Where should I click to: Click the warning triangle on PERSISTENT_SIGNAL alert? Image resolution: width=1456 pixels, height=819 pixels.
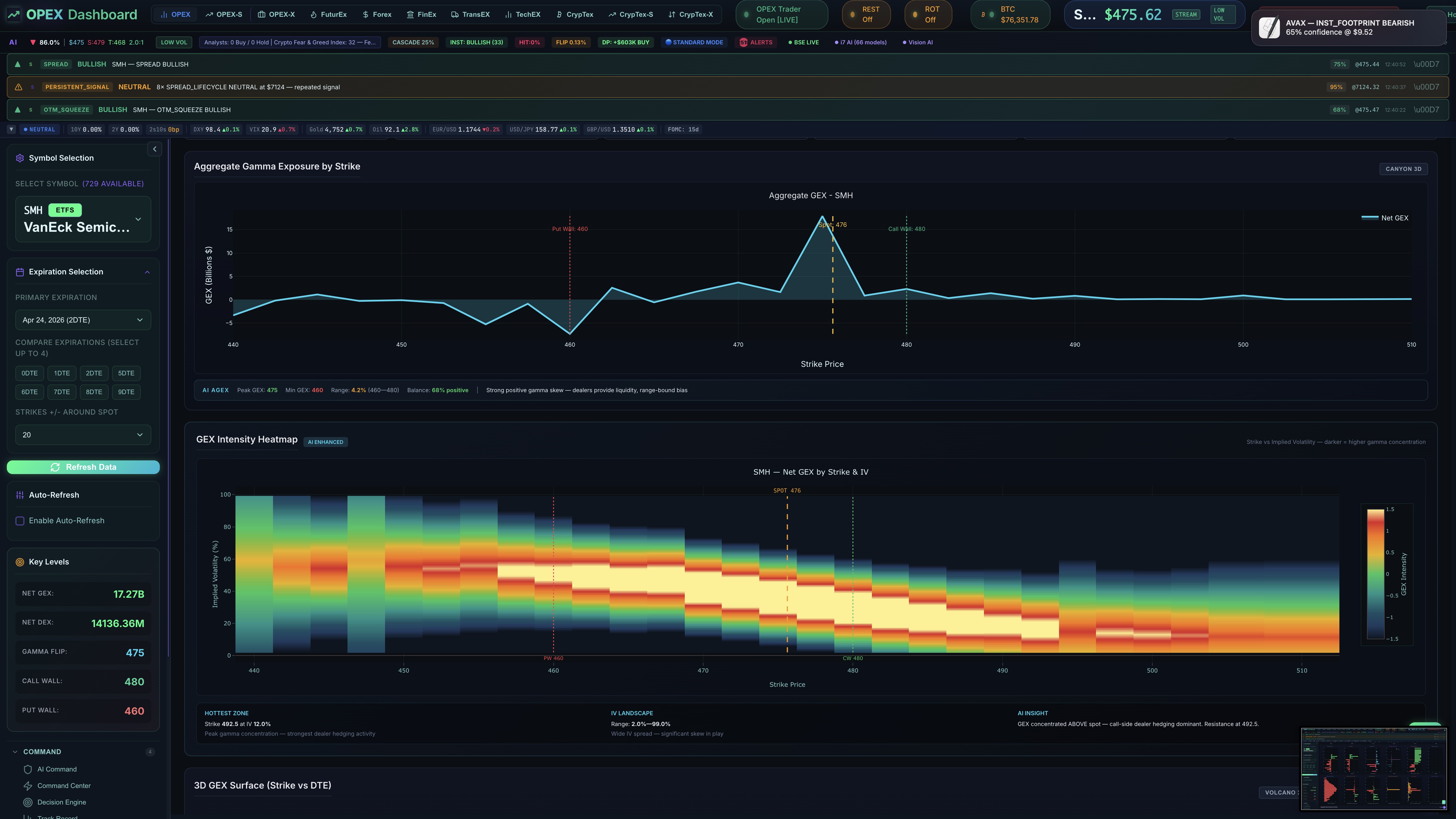pyautogui.click(x=18, y=87)
